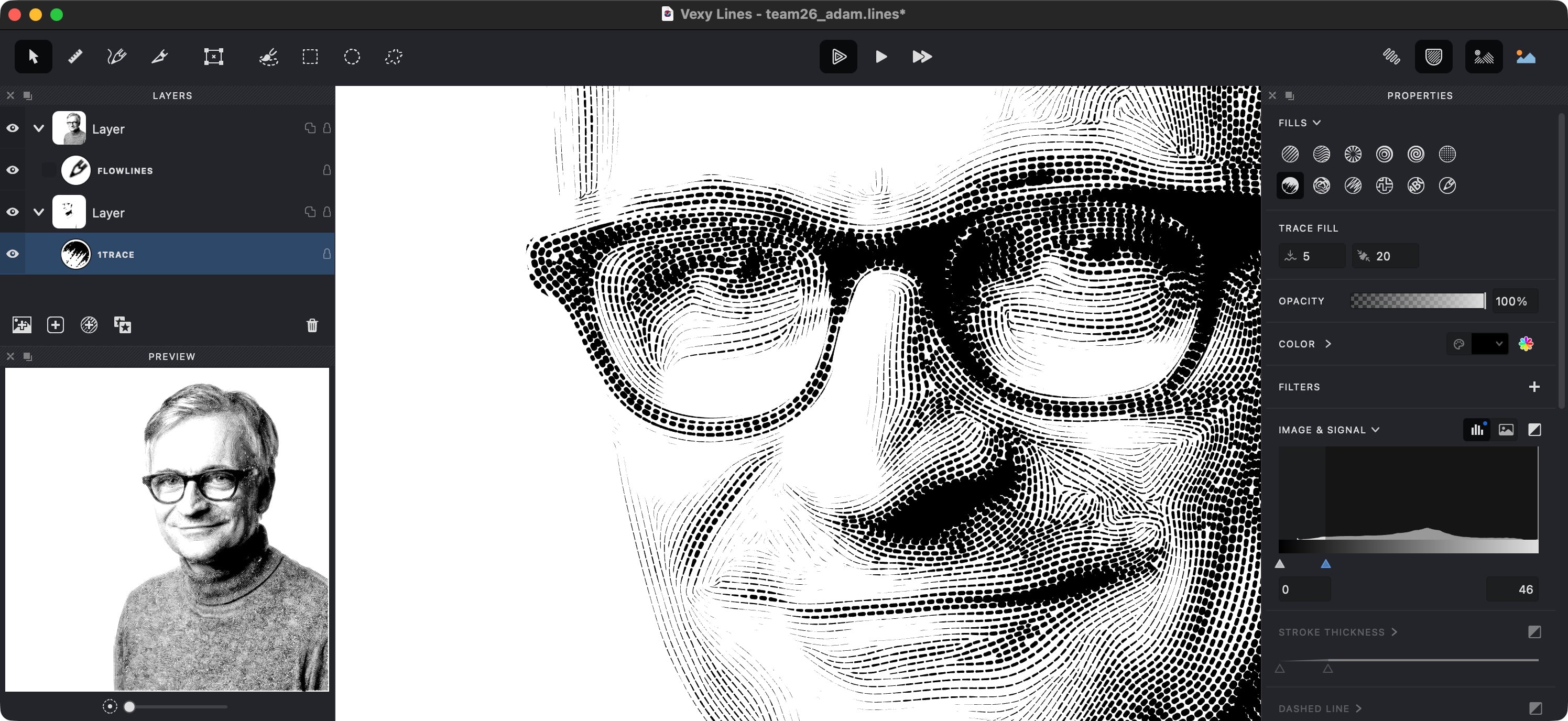This screenshot has width=1568, height=721.
Task: Choose the handmade fill type
Action: pos(1353,185)
